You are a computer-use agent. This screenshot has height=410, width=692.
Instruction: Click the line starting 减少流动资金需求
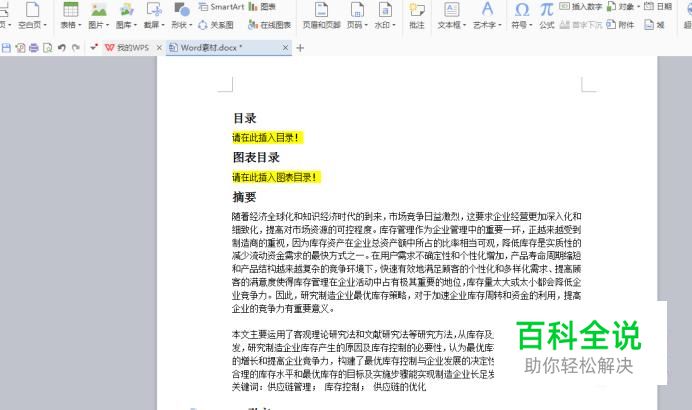click(x=406, y=256)
